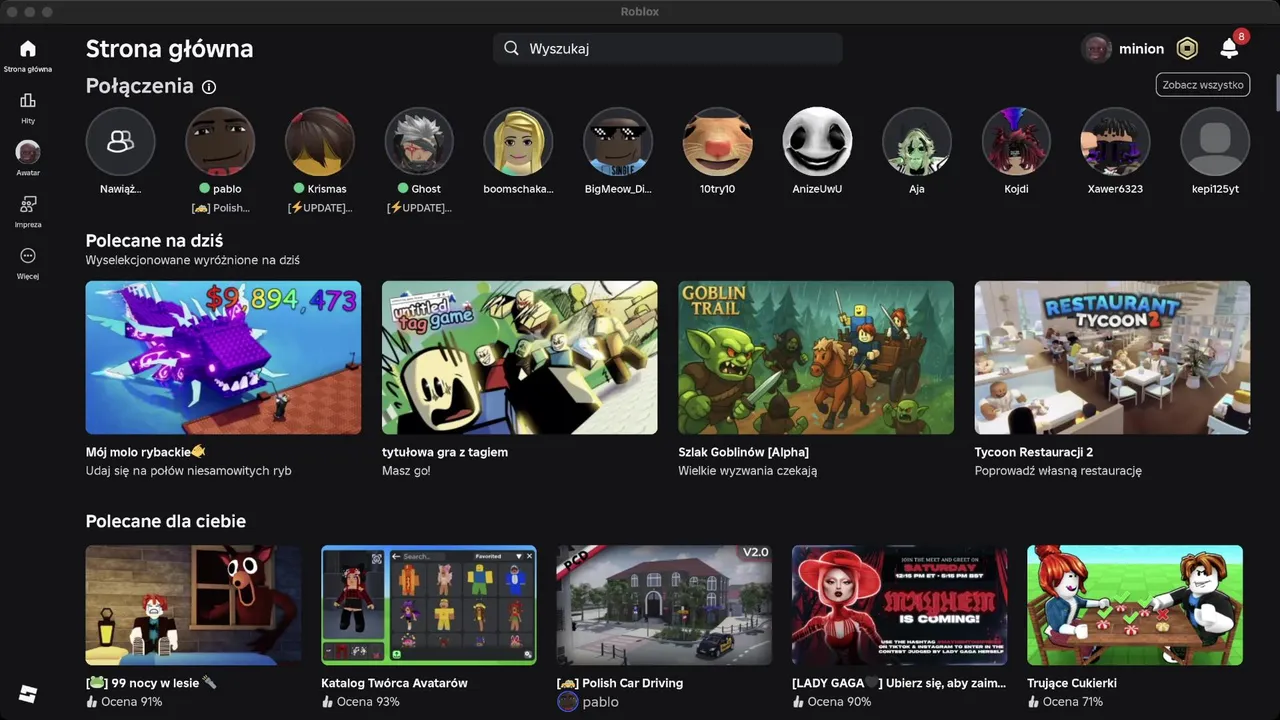Open Mój molo rybackie title link
This screenshot has height=720, width=1280.
point(146,452)
